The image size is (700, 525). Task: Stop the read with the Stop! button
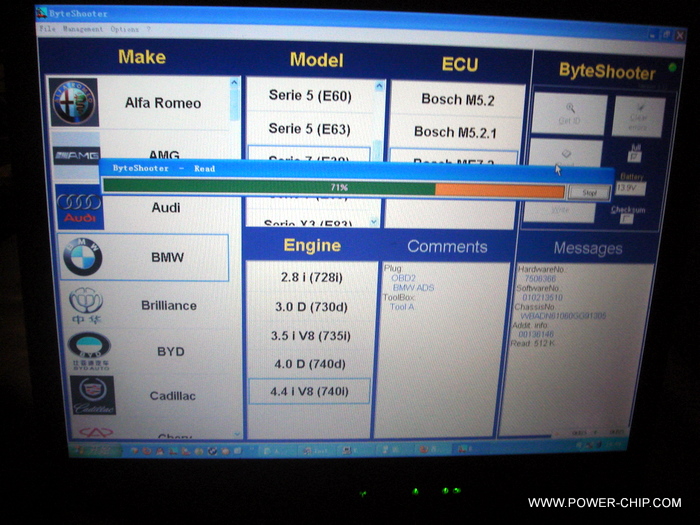pyautogui.click(x=590, y=193)
